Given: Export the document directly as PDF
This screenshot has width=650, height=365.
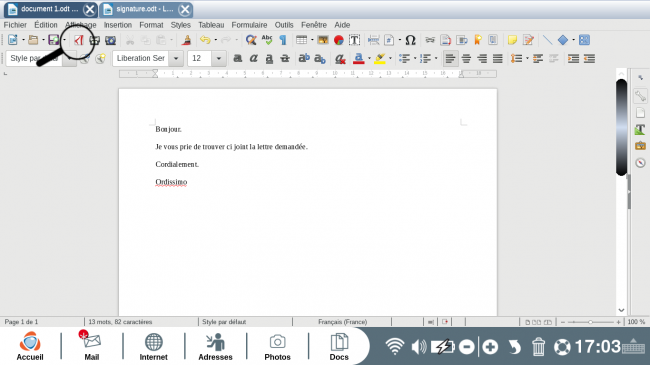Looking at the screenshot, I should tap(79, 40).
